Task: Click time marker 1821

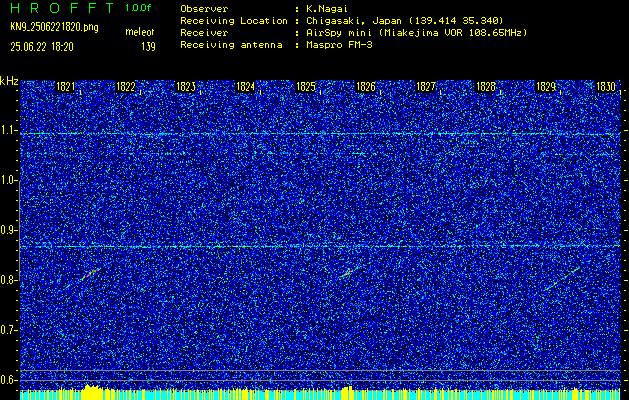Action: tap(65, 87)
